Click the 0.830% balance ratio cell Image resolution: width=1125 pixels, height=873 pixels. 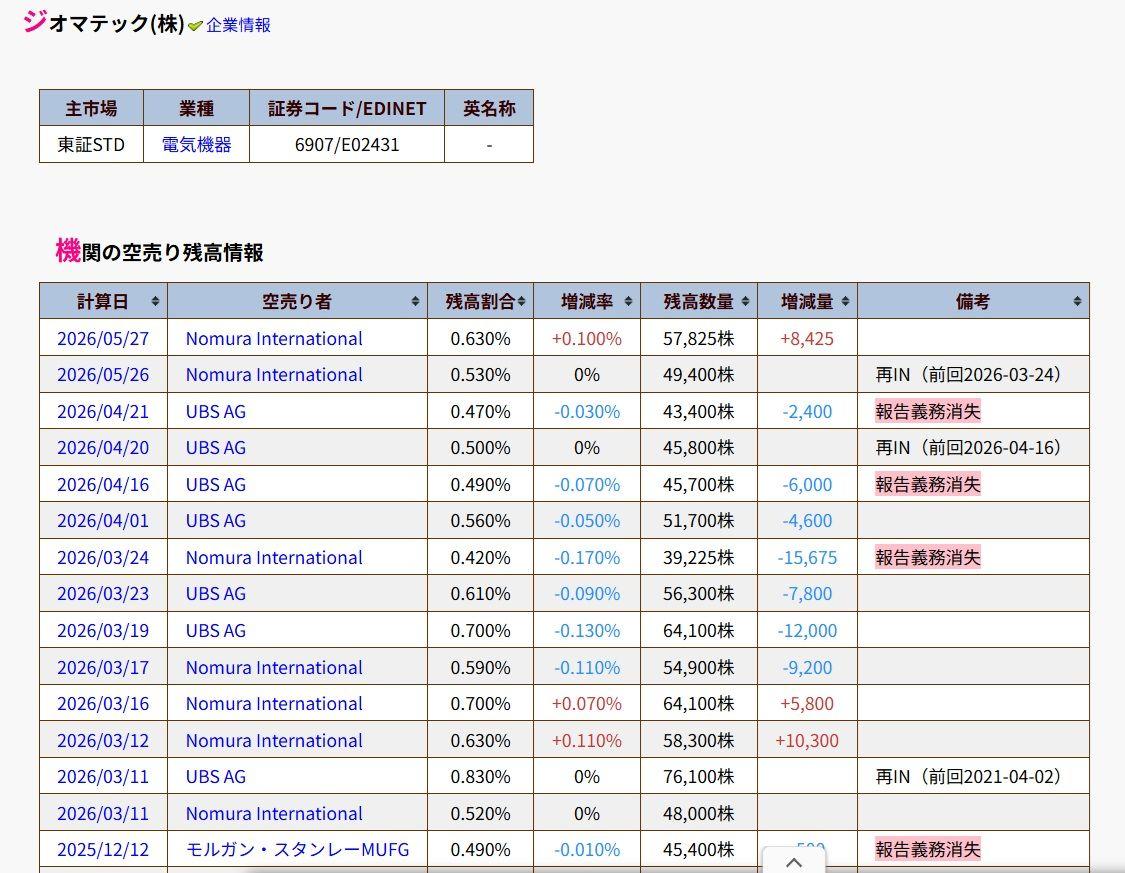pos(481,777)
